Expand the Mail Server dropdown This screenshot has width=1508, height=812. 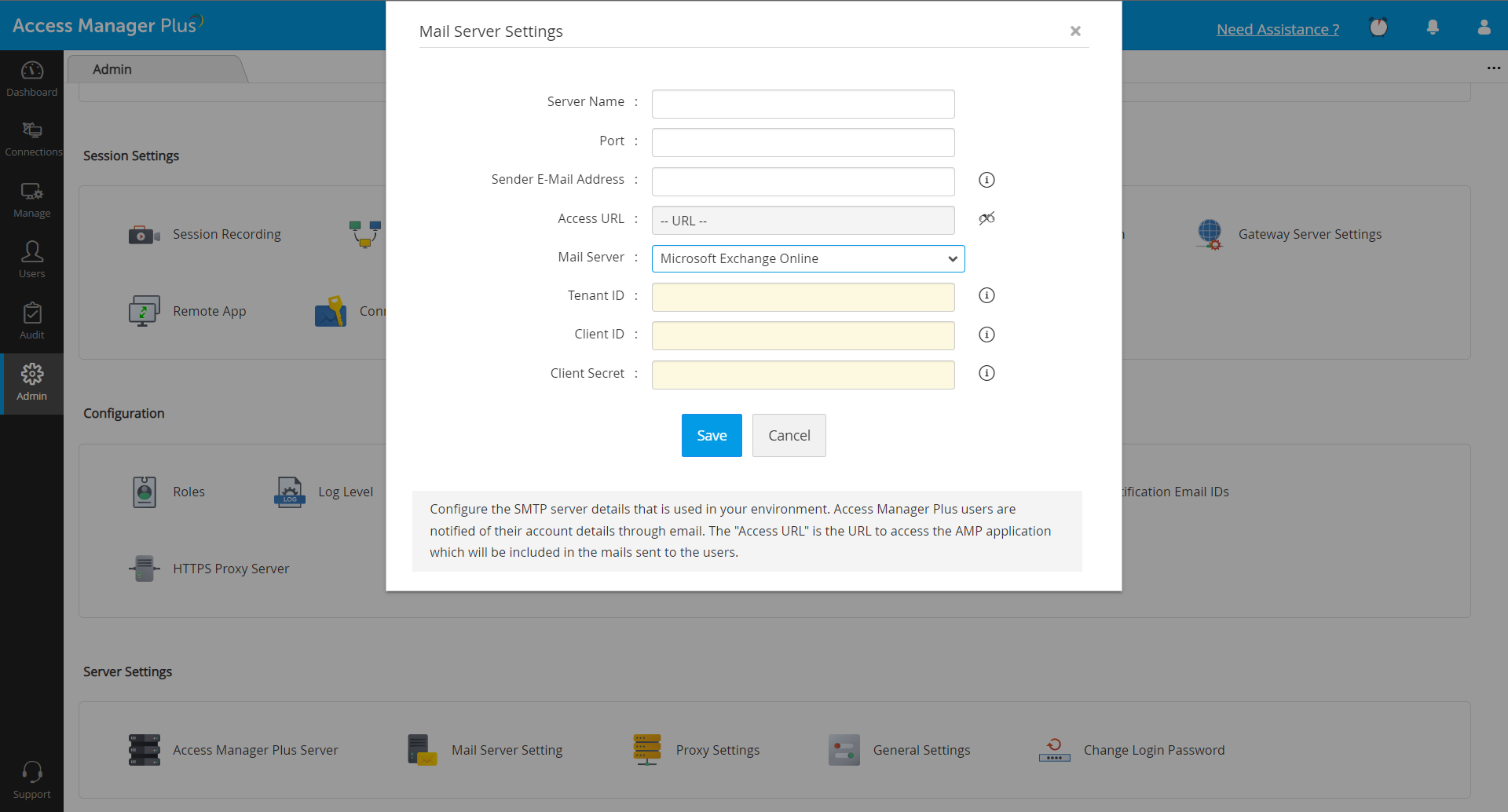(807, 258)
